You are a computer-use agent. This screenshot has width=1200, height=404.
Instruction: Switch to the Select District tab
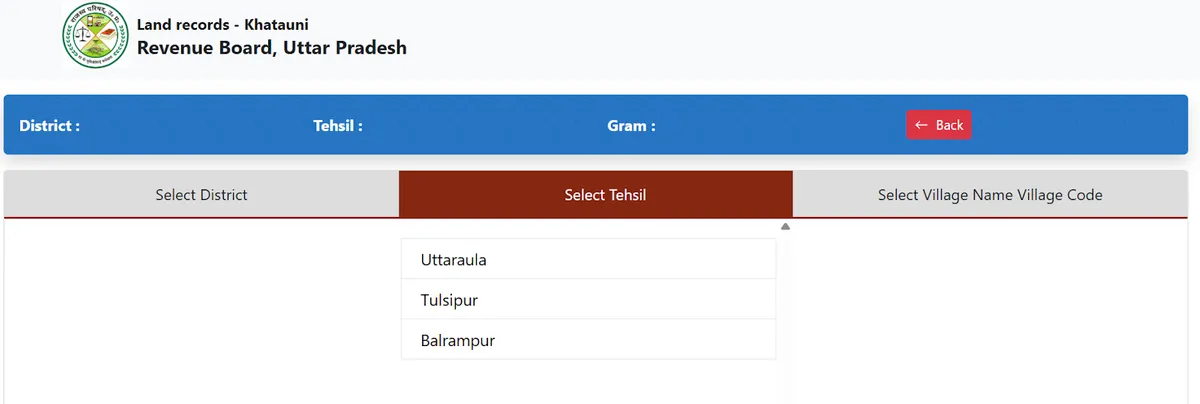click(x=201, y=194)
